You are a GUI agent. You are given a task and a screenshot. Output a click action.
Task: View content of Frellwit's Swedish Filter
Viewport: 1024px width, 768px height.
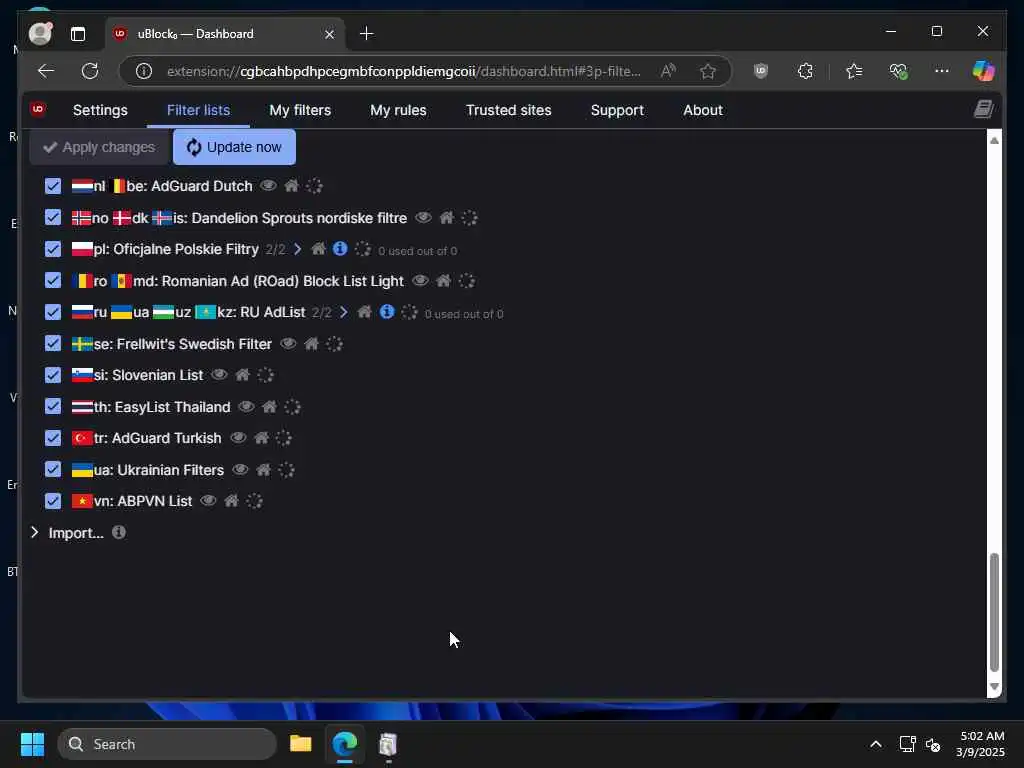[x=288, y=344]
